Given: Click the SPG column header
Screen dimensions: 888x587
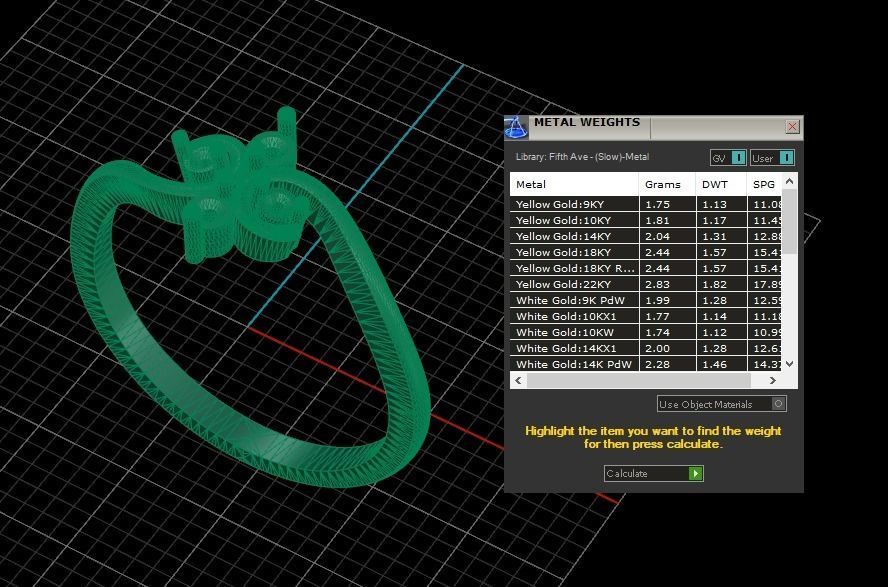Looking at the screenshot, I should (764, 185).
